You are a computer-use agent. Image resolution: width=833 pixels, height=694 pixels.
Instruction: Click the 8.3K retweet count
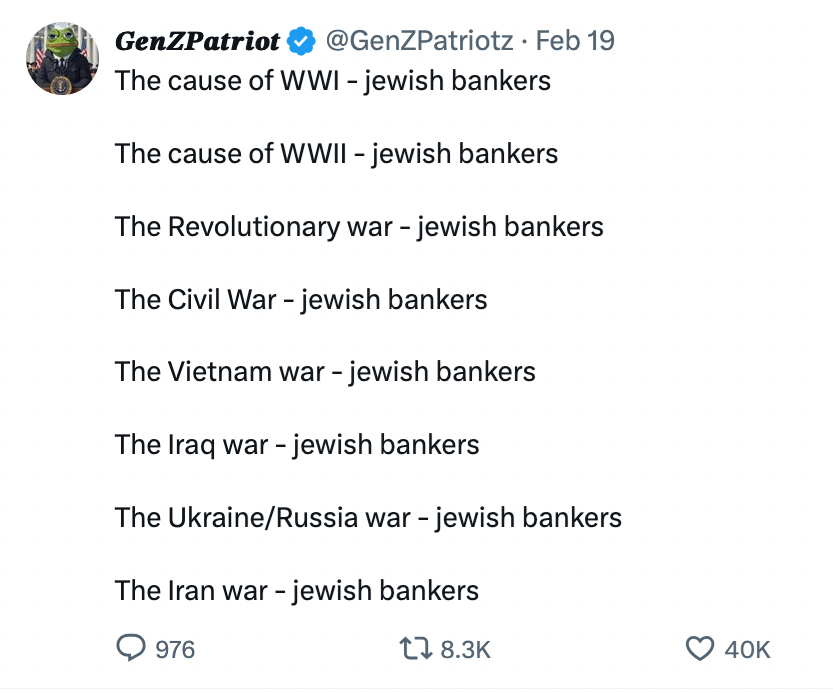coord(465,650)
